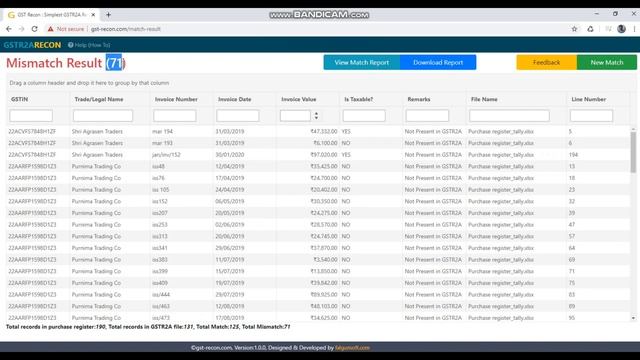Click the Help question mark icon
This screenshot has height=360, width=640.
click(71, 45)
